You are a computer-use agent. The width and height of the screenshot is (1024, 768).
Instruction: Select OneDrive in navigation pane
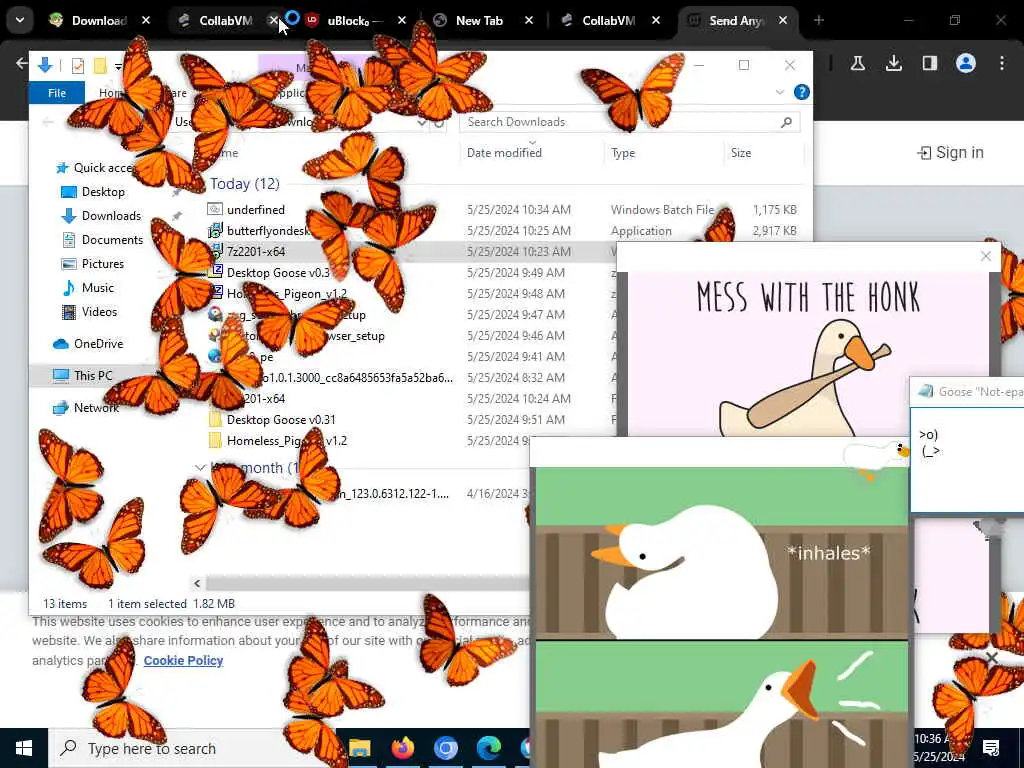click(98, 344)
